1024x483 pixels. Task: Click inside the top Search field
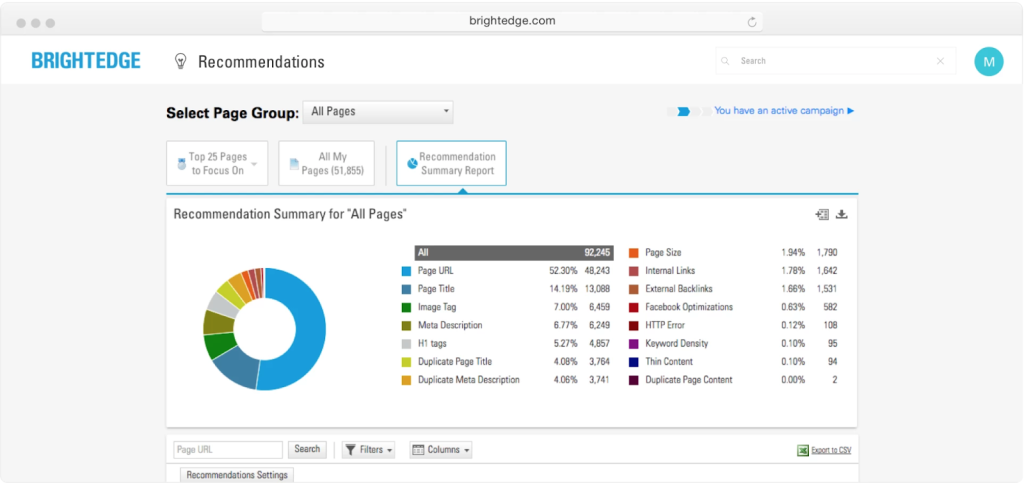836,61
